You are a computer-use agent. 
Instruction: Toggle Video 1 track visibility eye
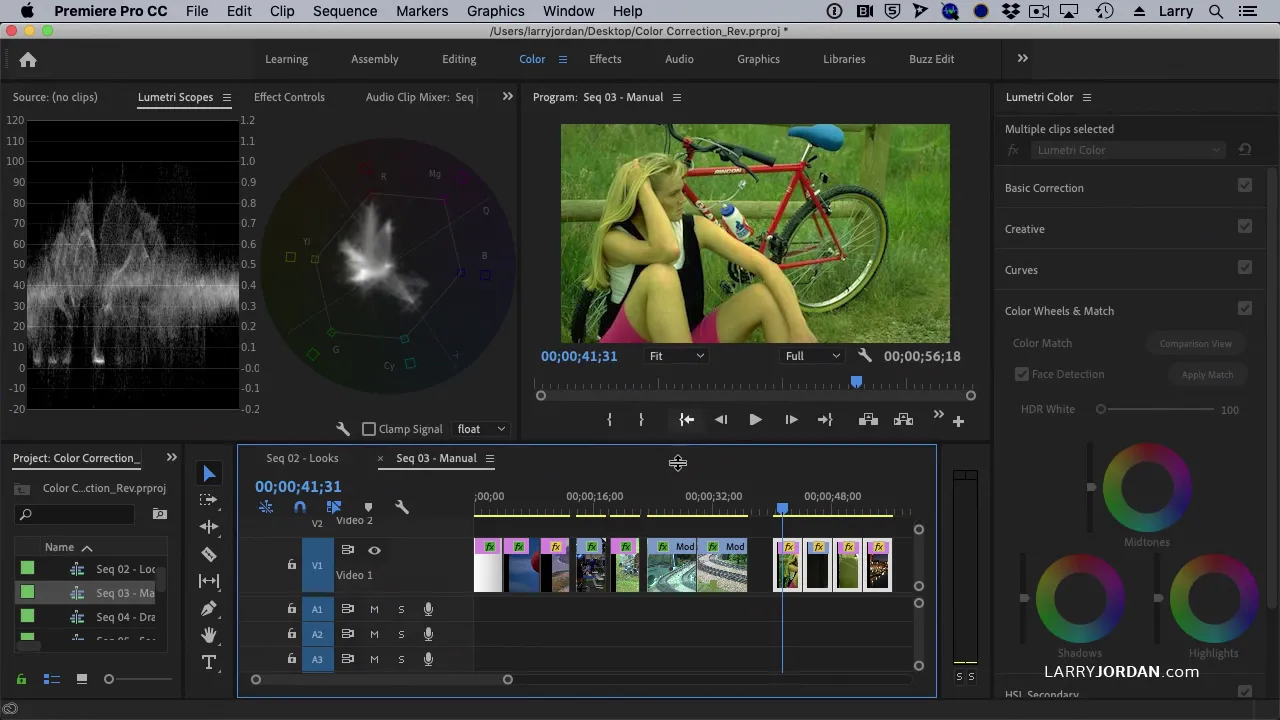click(374, 550)
